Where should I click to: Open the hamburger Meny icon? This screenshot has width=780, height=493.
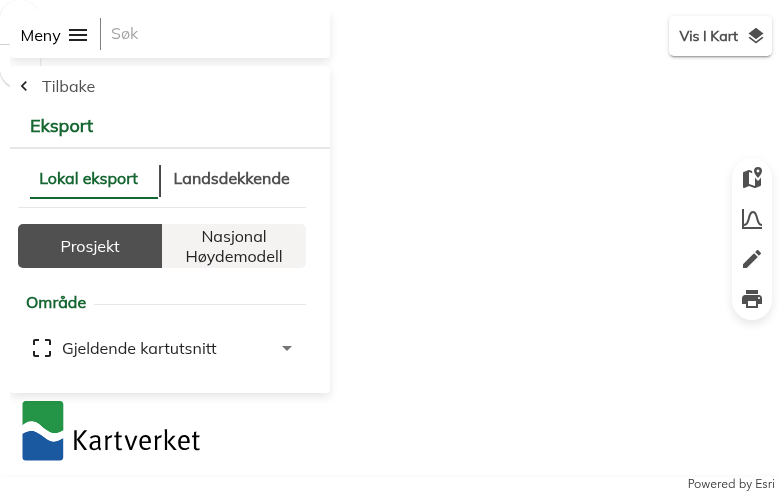click(x=78, y=36)
